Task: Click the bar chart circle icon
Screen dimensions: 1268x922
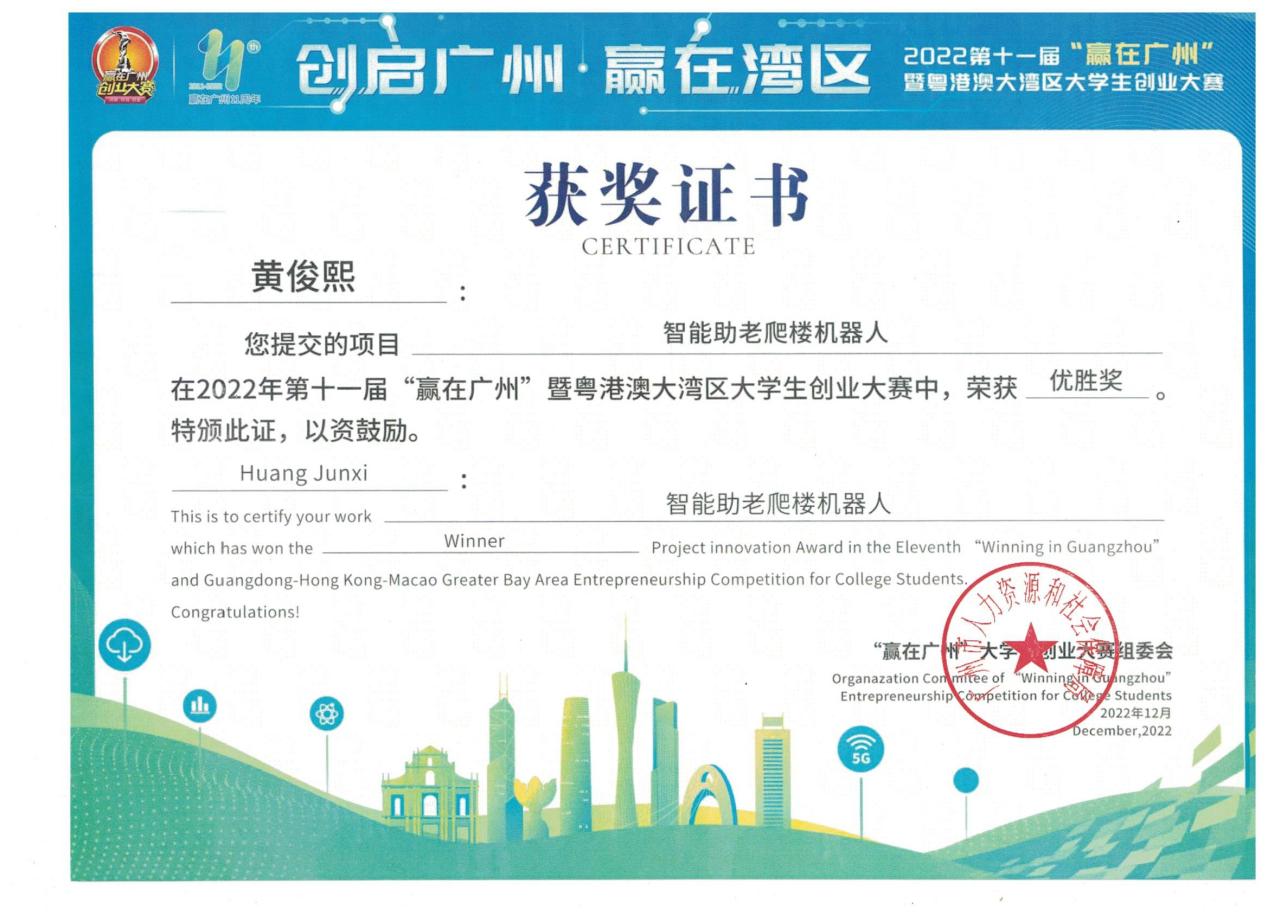Action: coord(199,706)
